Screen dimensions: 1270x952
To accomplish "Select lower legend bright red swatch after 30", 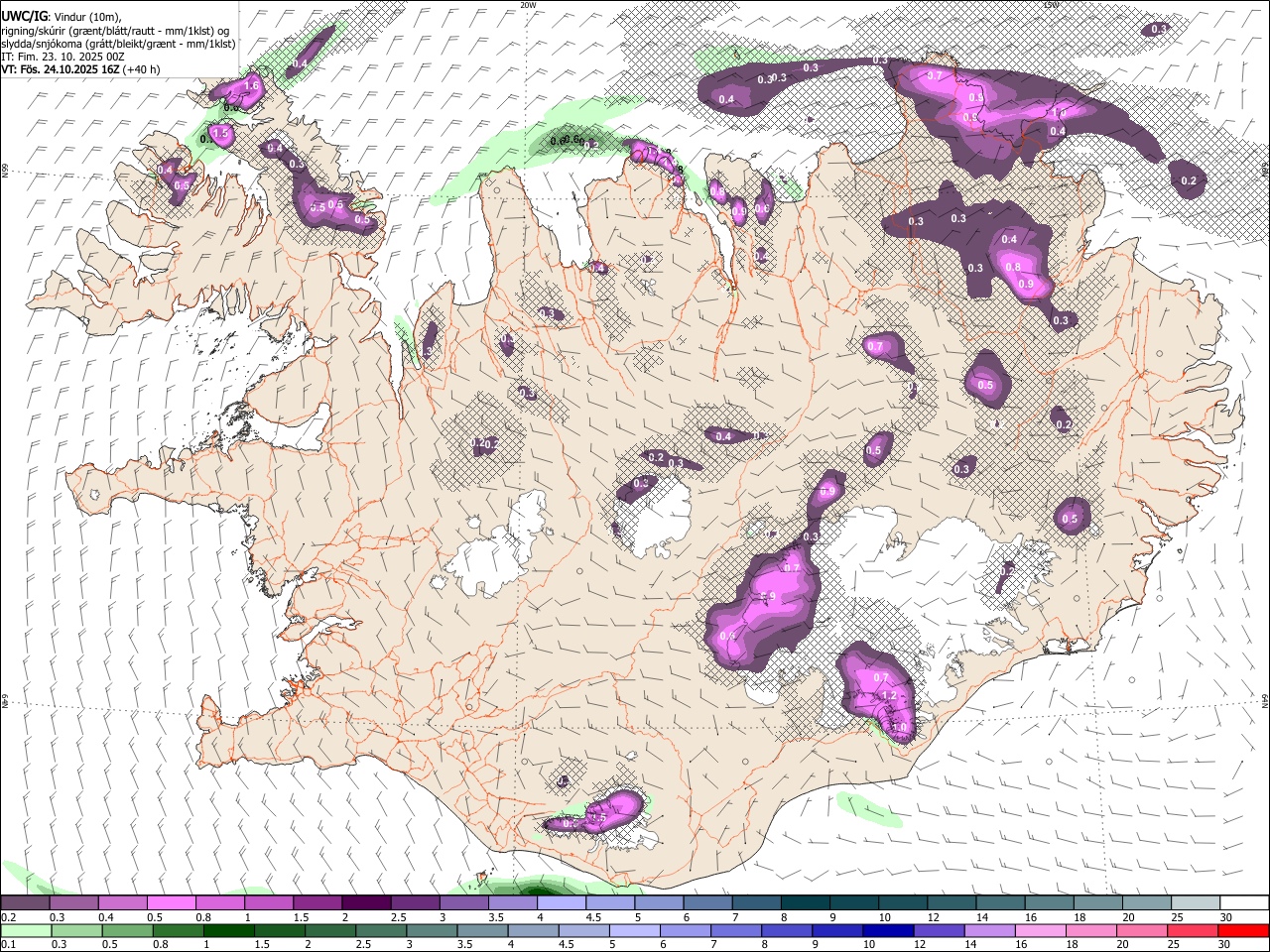I will (x=1242, y=931).
